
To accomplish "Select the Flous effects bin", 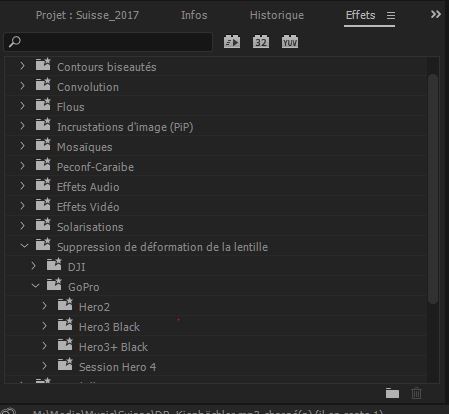I will pos(216,107).
